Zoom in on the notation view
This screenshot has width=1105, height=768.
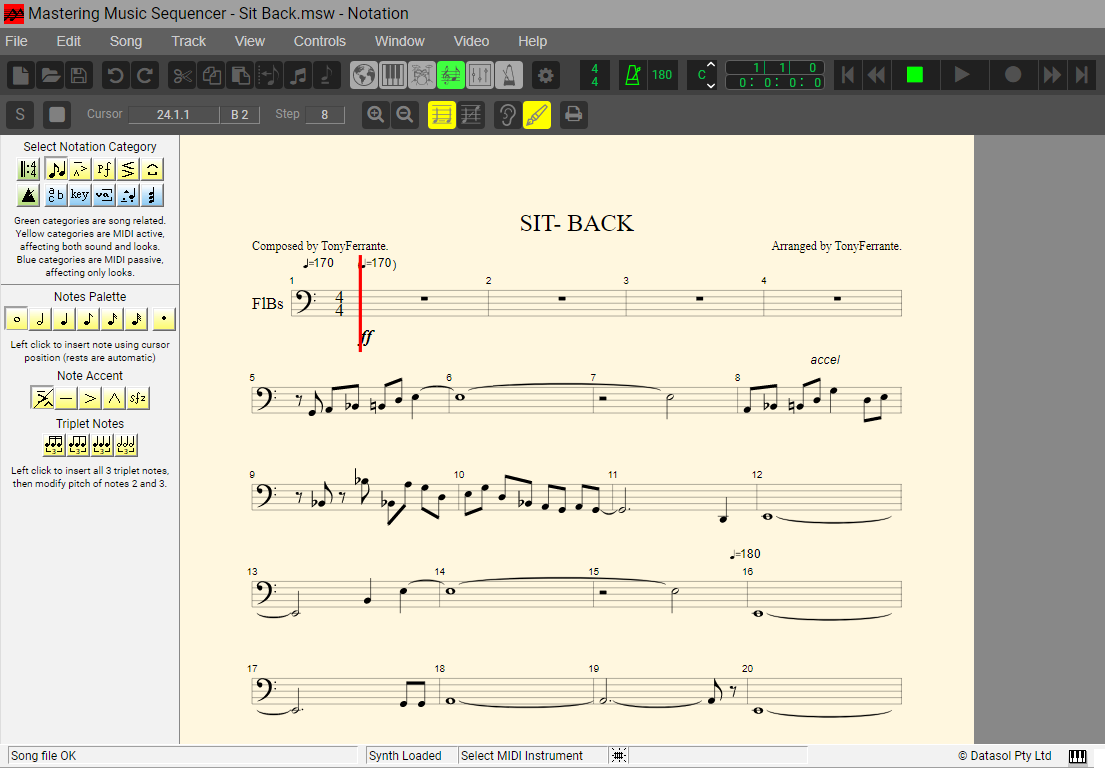click(376, 115)
